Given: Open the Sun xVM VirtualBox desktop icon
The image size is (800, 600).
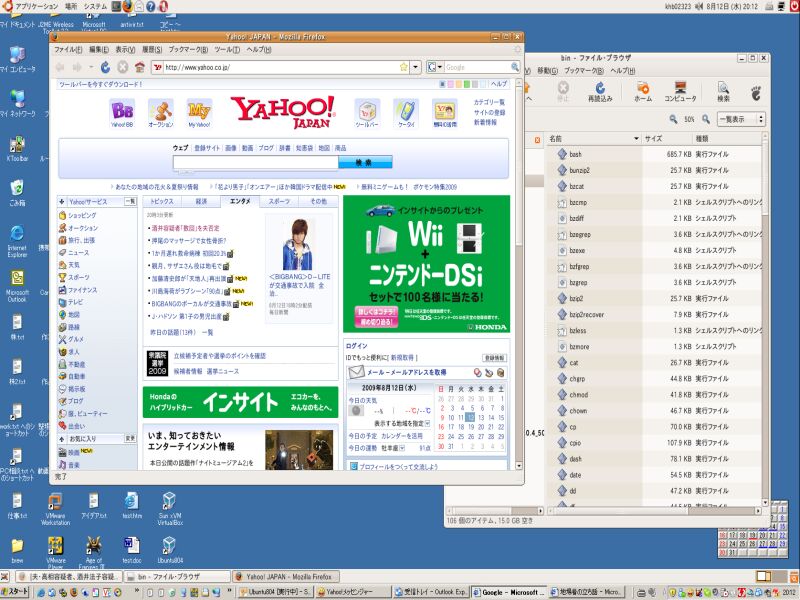Looking at the screenshot, I should pyautogui.click(x=169, y=508).
